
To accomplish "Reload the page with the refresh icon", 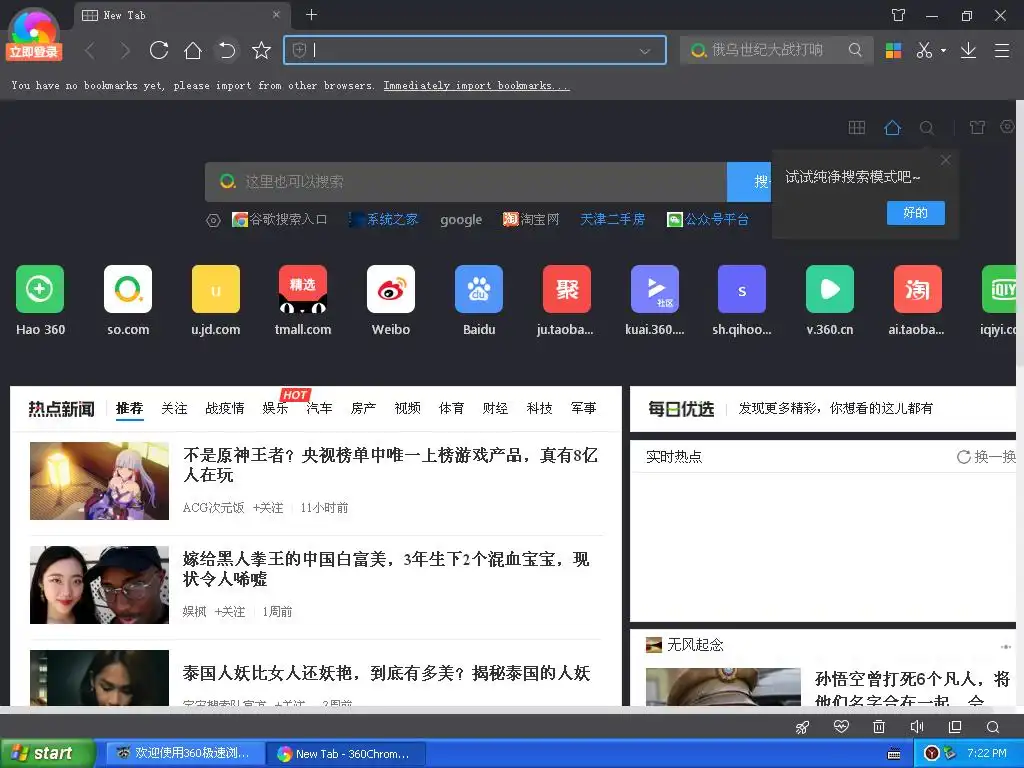I will pos(159,50).
